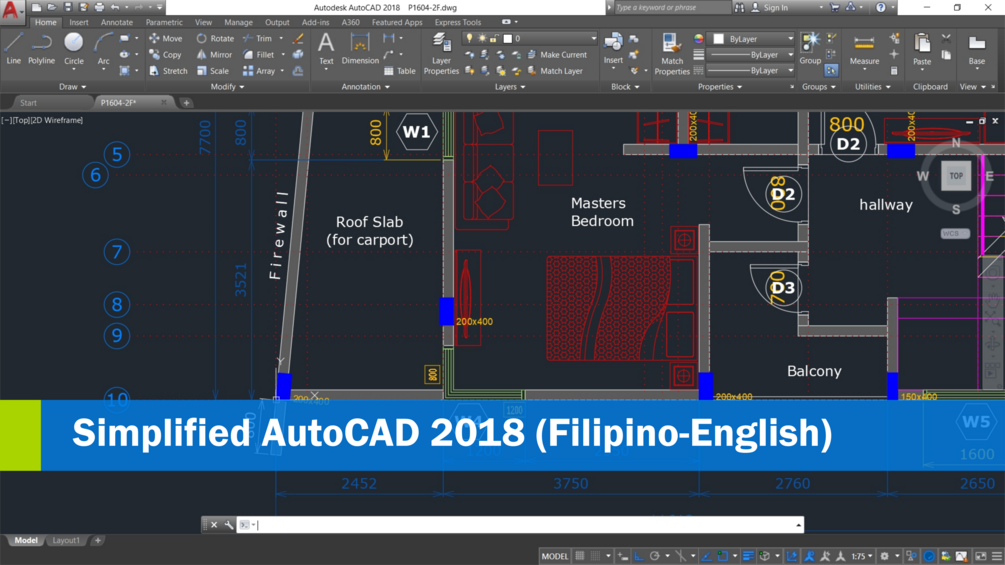Click in the command line input
This screenshot has width=1005, height=565.
(x=526, y=525)
